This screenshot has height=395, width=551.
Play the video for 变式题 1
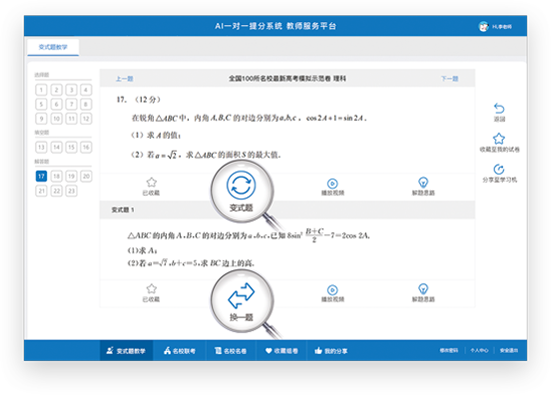pos(332,290)
